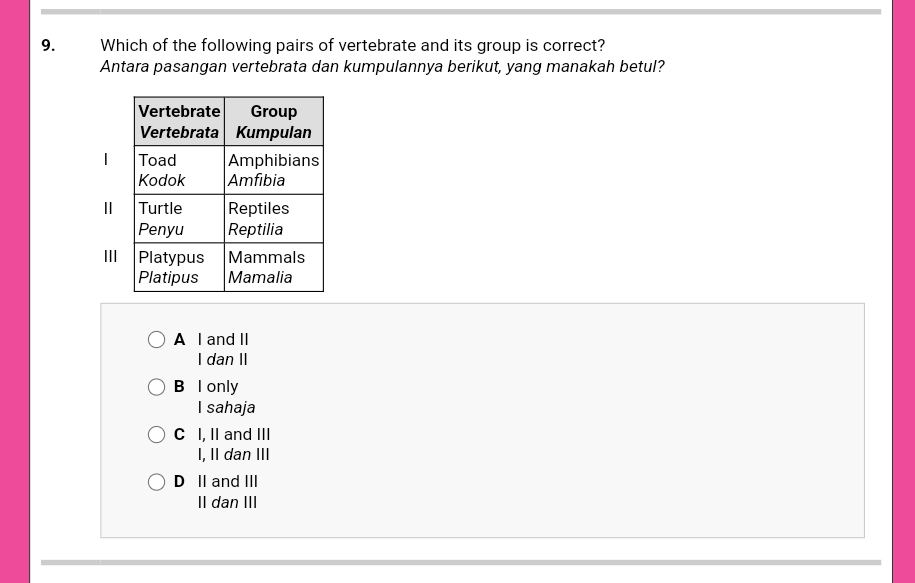
Task: Click the question text about vertebrate pairs
Action: (352, 45)
